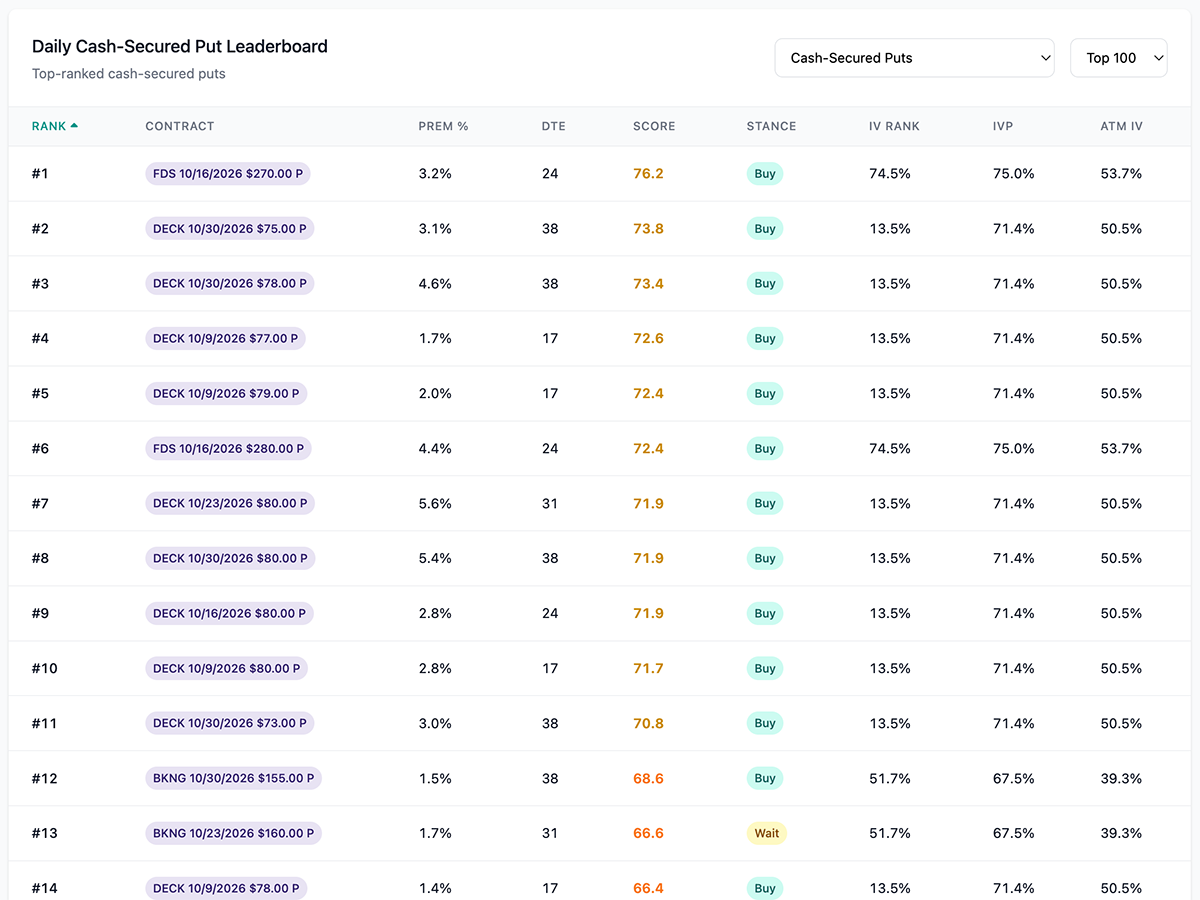Select score 73.8 in row #2

pos(648,229)
